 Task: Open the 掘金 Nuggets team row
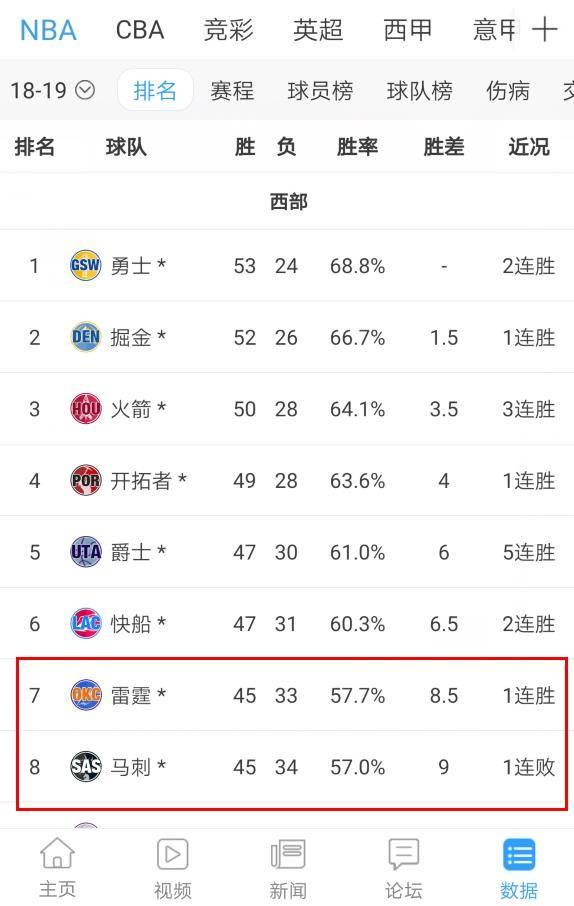click(x=287, y=337)
